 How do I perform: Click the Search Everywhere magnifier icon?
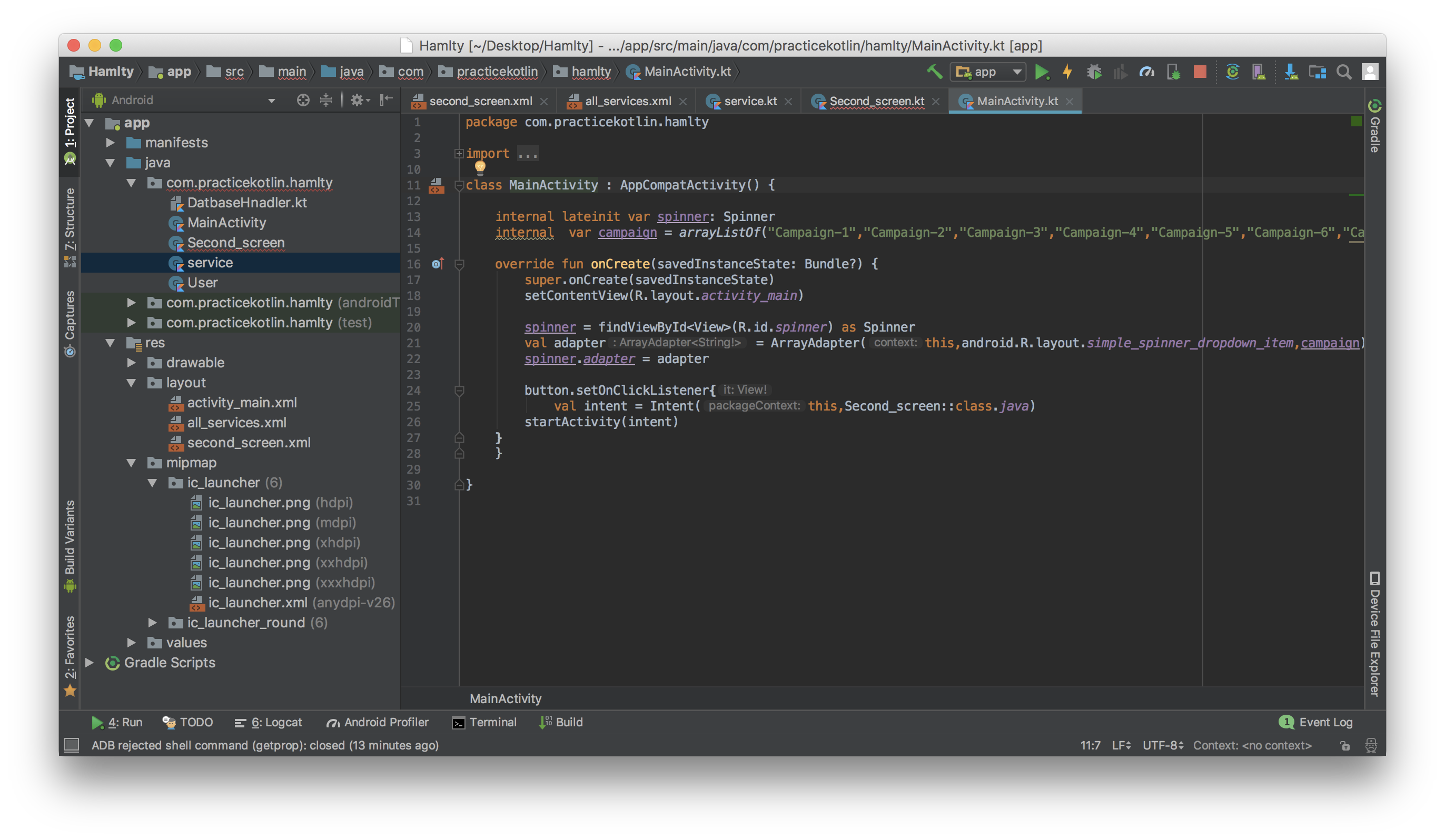click(x=1343, y=72)
